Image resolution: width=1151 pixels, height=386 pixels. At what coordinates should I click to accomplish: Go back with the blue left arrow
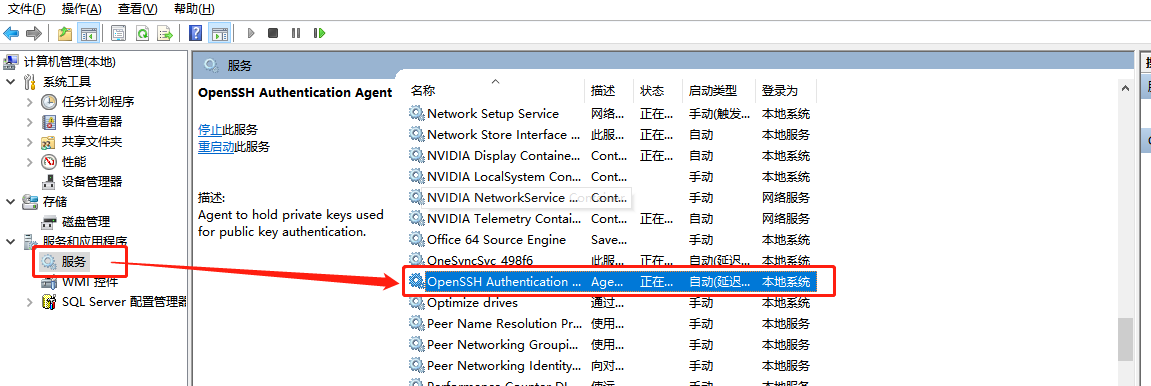point(11,33)
